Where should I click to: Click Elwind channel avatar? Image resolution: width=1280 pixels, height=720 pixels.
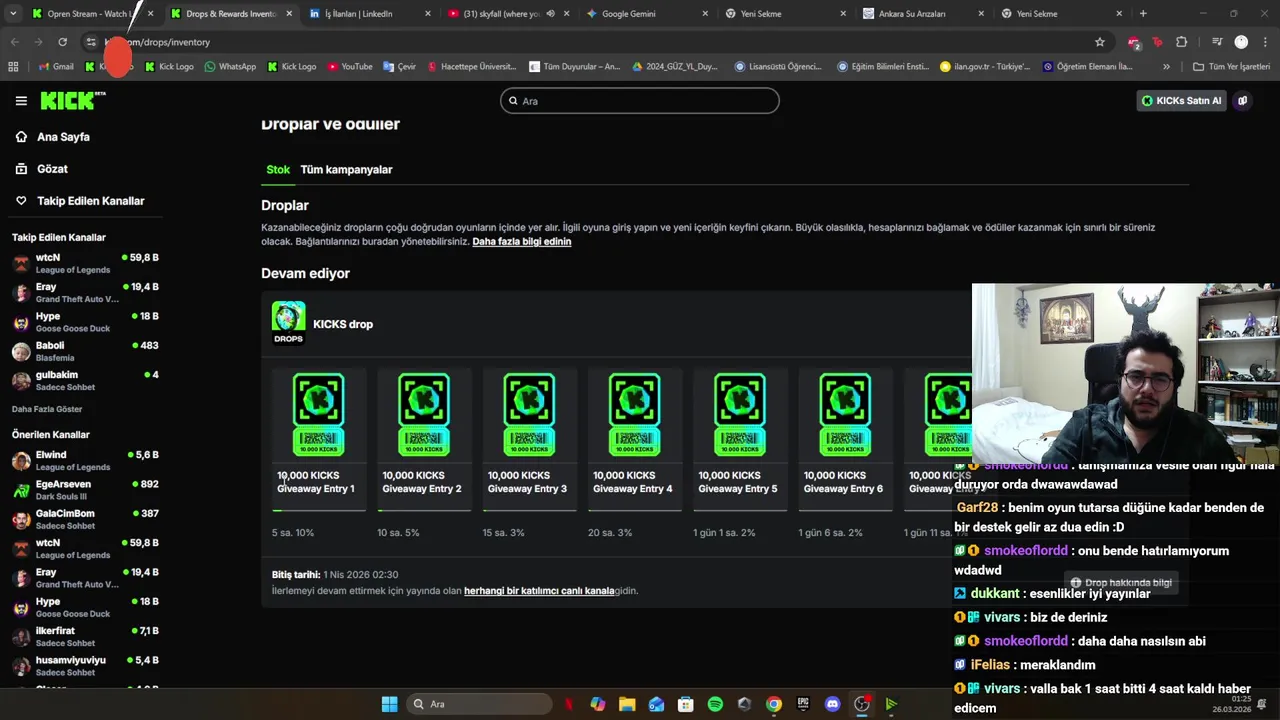pos(21,461)
